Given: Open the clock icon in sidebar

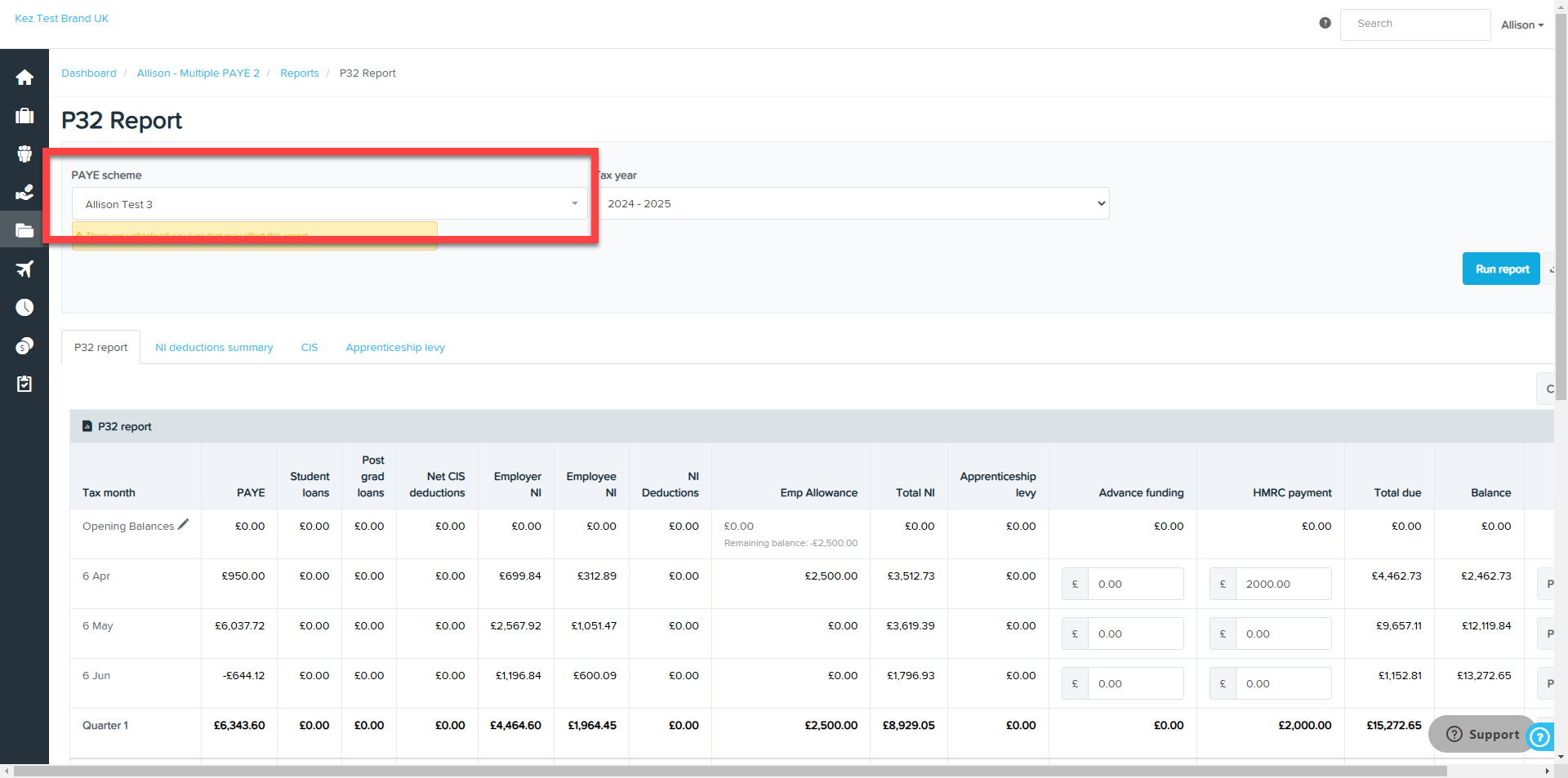Looking at the screenshot, I should click(24, 307).
